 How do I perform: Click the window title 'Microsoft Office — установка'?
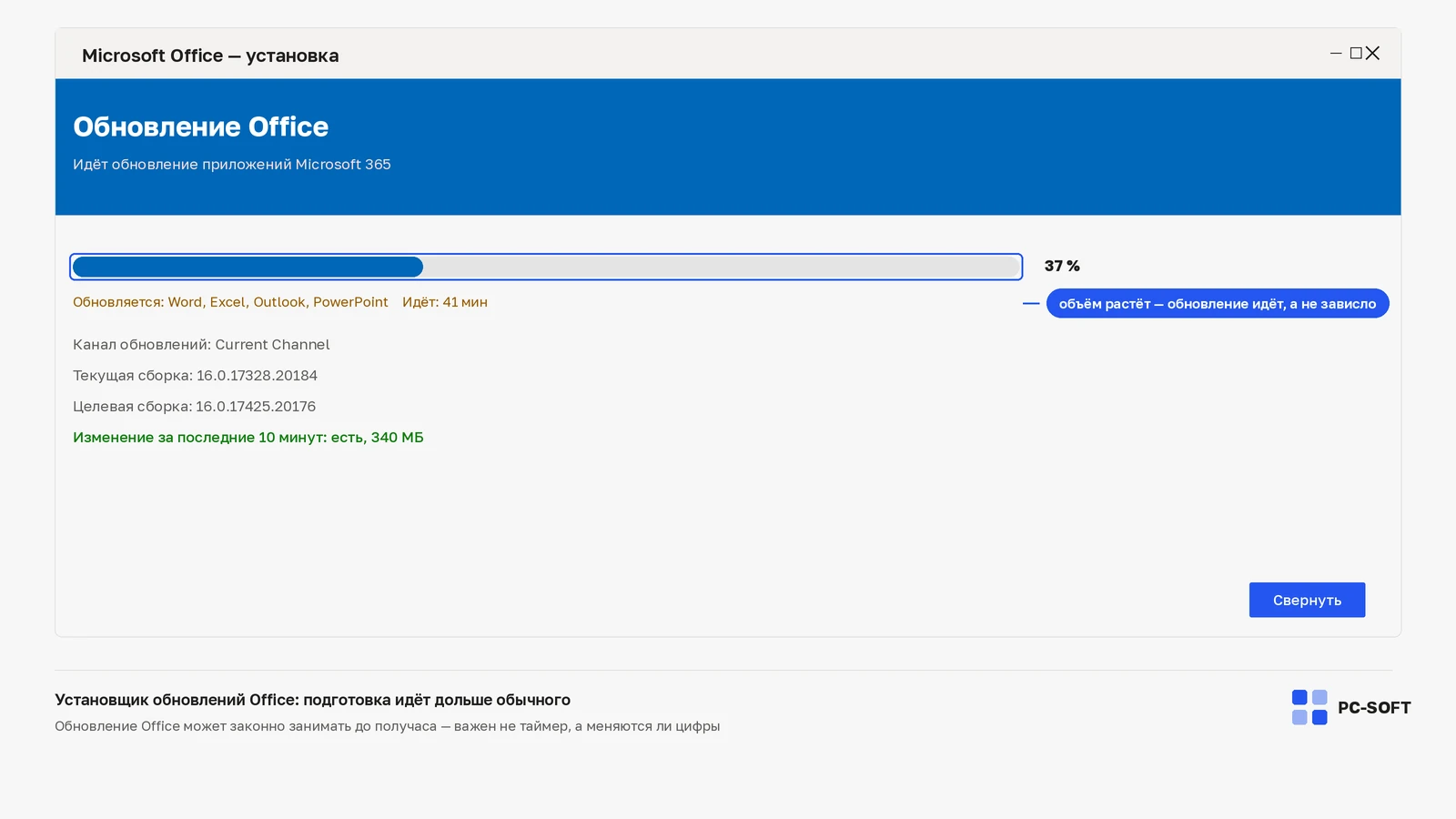pyautogui.click(x=210, y=56)
